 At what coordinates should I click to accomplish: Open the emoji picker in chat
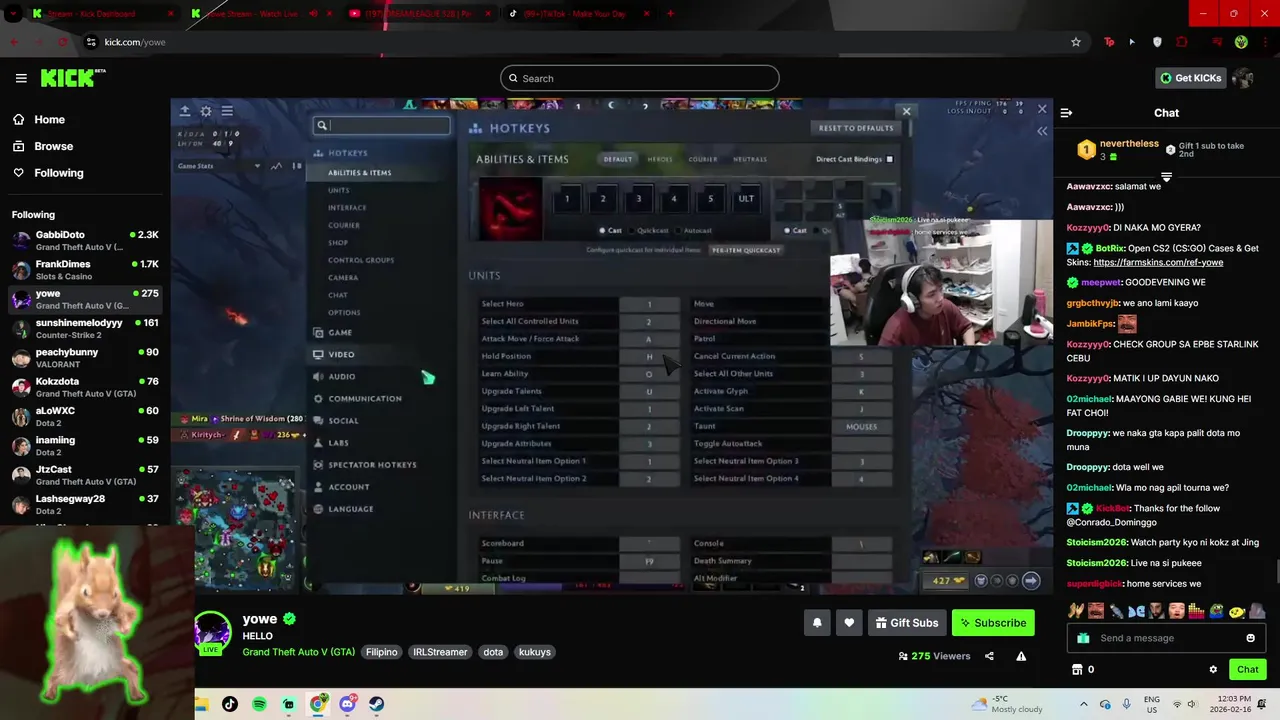(x=1250, y=638)
